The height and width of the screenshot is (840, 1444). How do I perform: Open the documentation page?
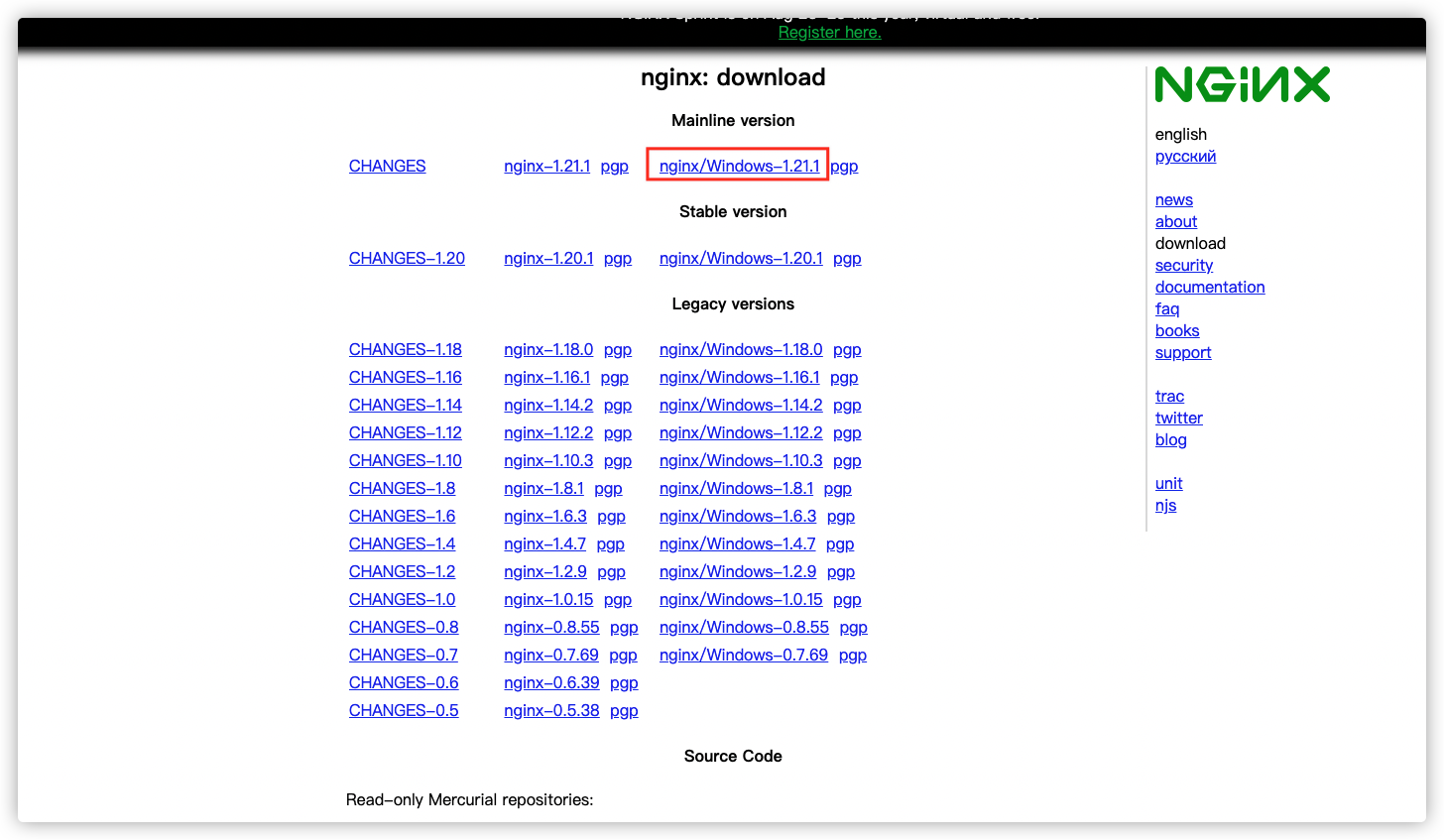(x=1210, y=288)
